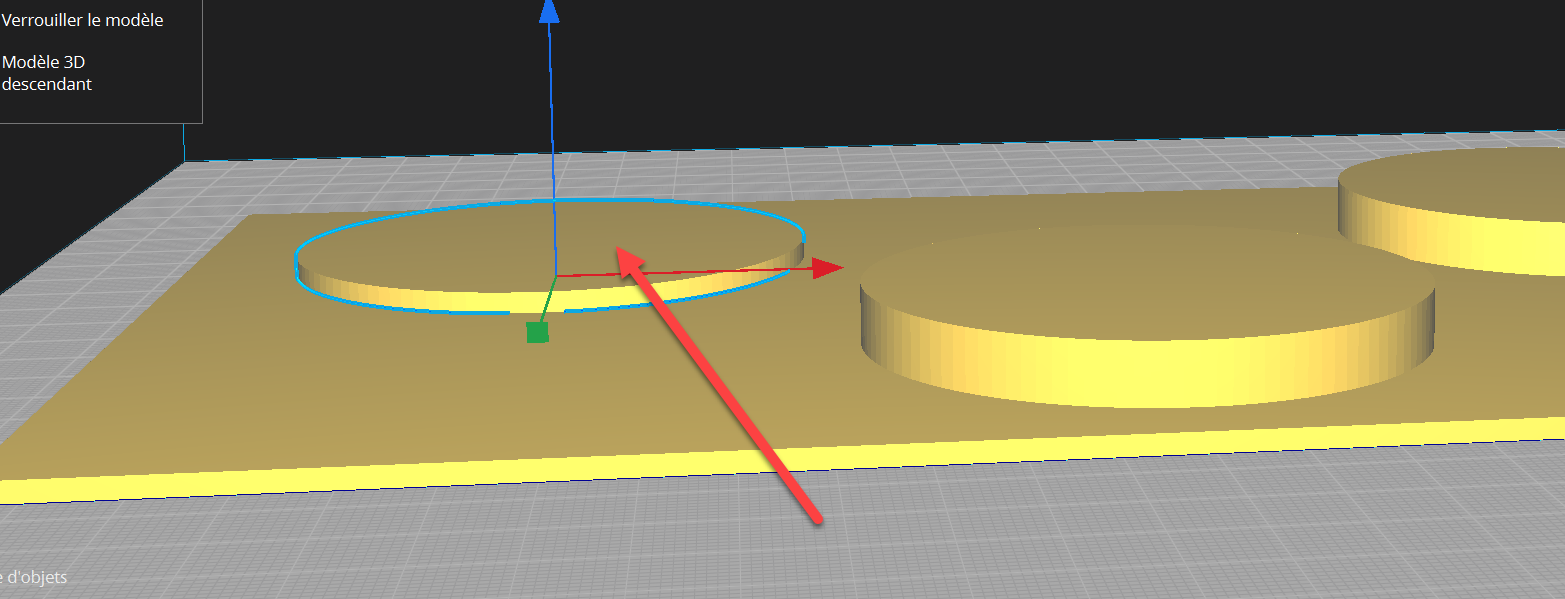Select the cylinder at the right edge

pos(1452,210)
